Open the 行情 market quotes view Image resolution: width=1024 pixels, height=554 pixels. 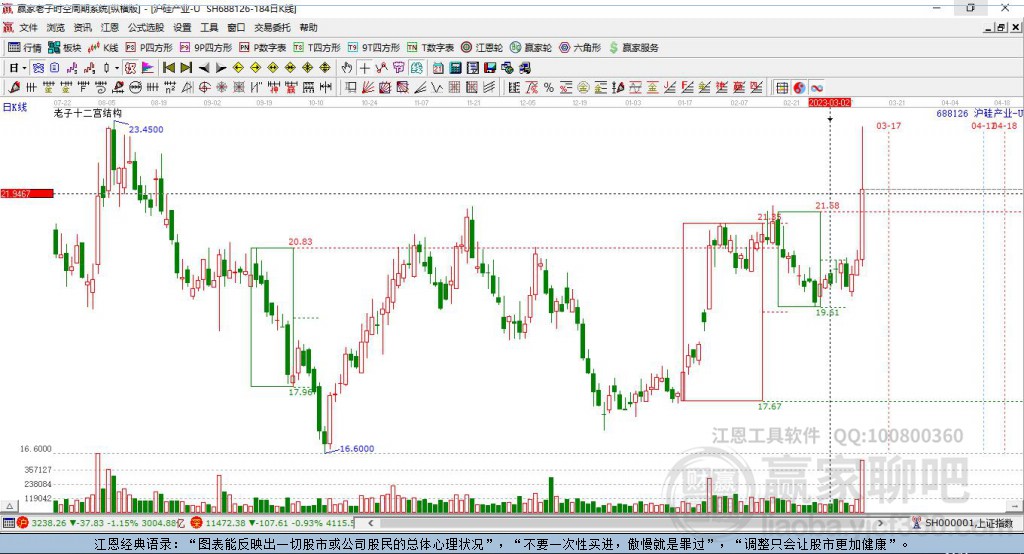(24, 48)
